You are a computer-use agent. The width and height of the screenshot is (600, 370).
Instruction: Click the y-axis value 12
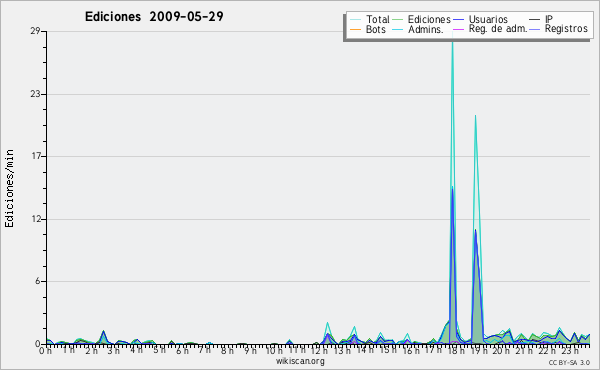36,219
